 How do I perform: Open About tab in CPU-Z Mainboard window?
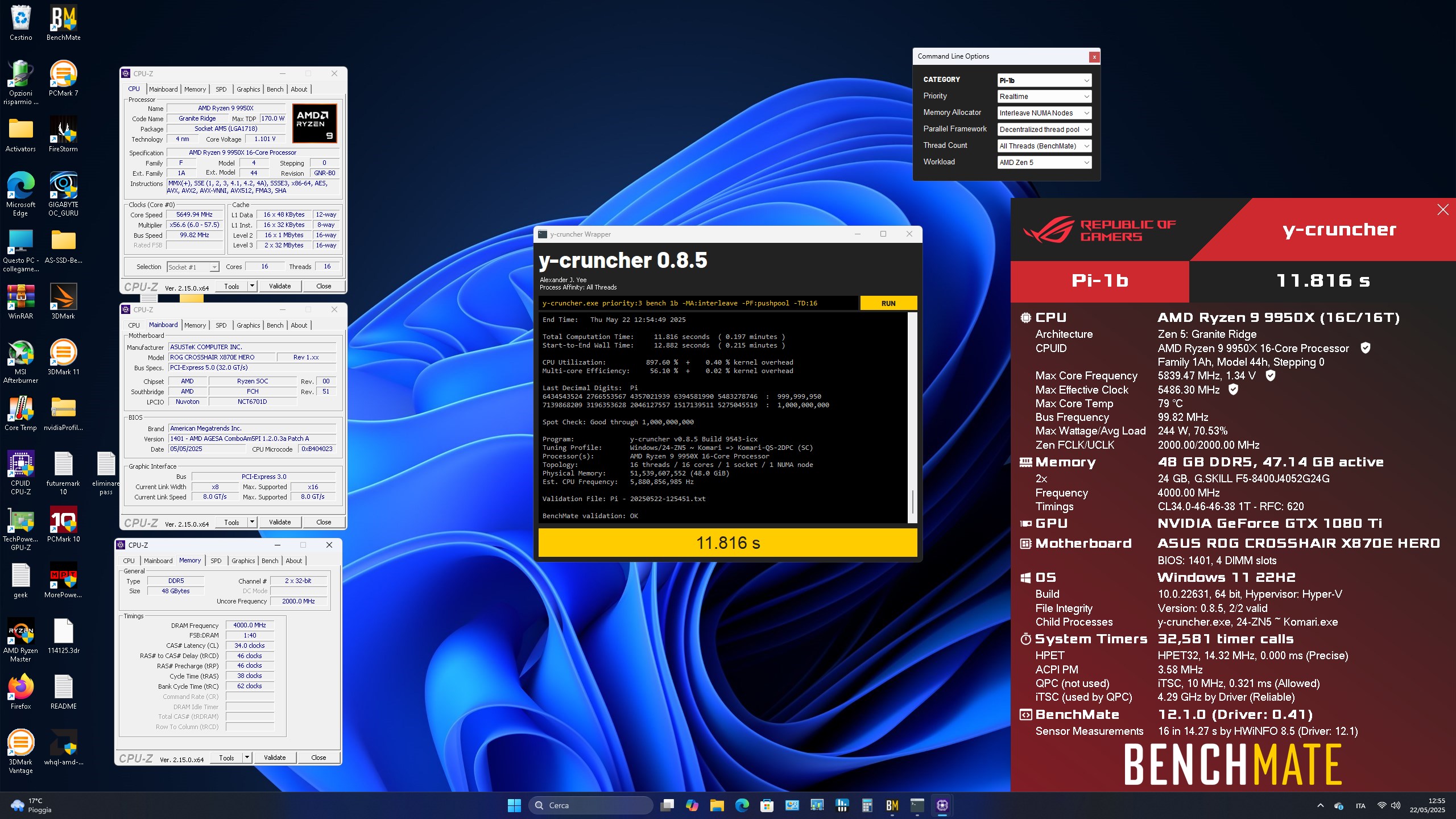(299, 325)
